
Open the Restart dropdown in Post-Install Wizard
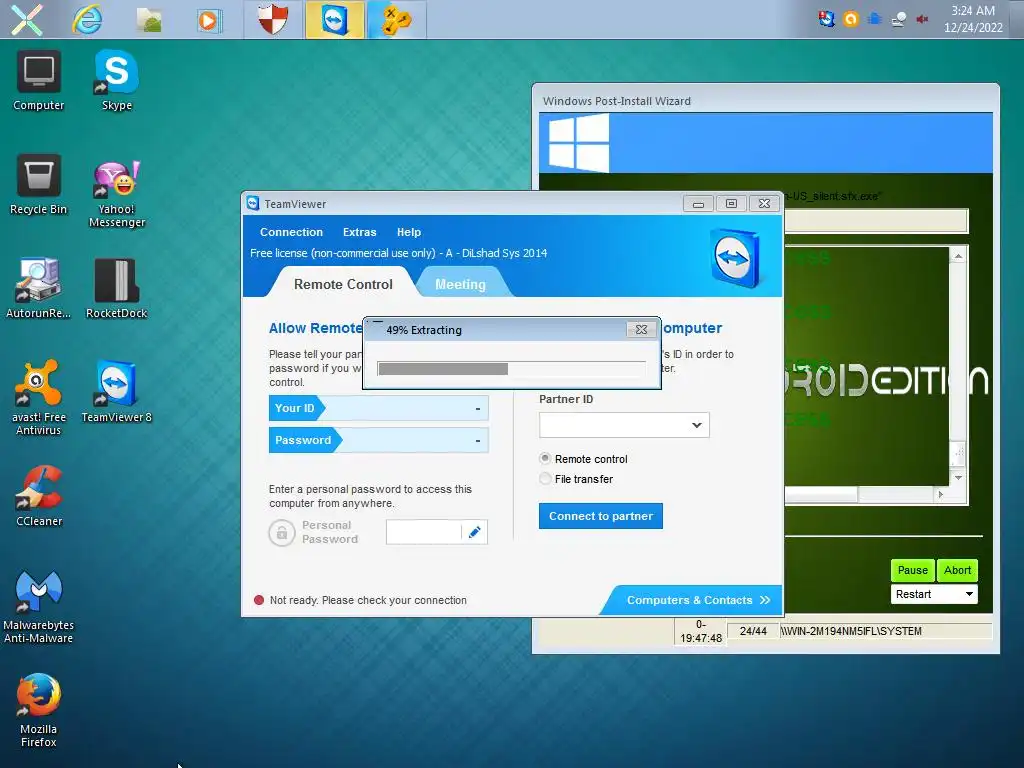point(934,594)
